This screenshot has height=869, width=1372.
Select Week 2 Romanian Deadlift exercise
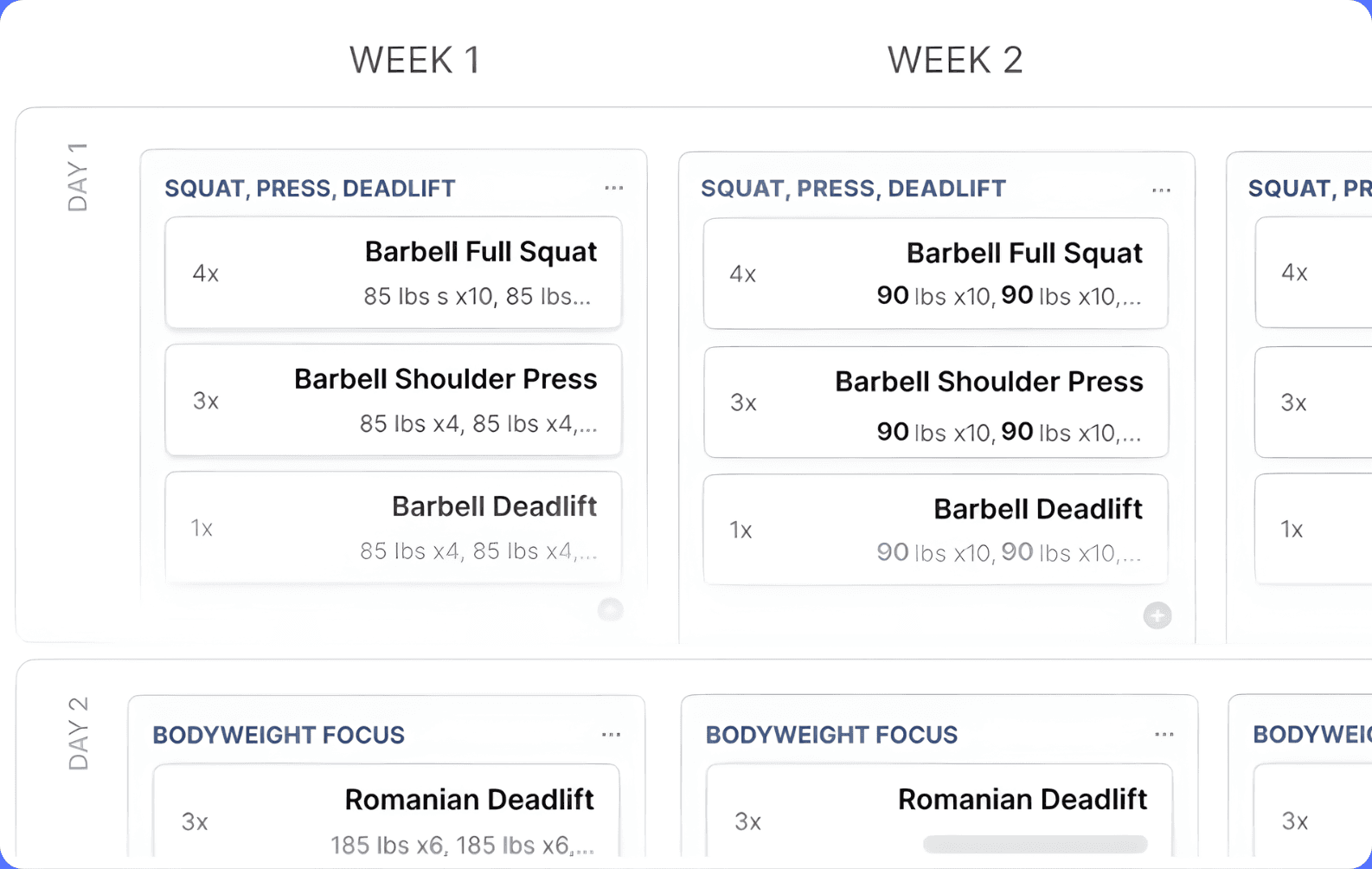[x=939, y=814]
